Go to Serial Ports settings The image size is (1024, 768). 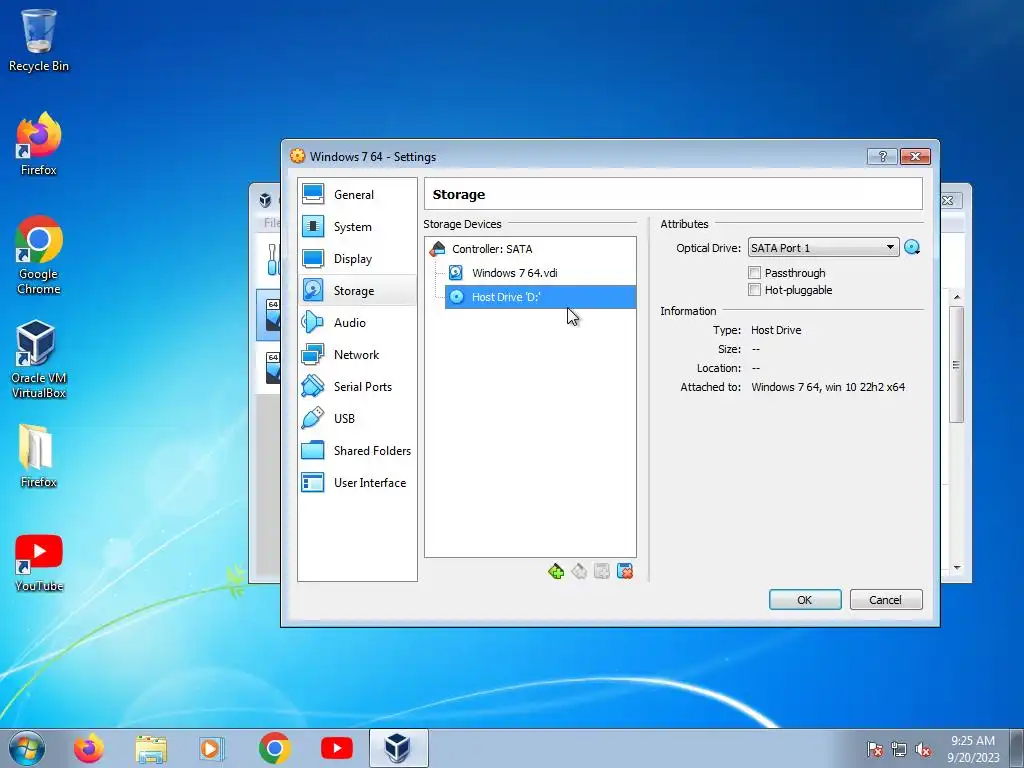pos(357,387)
